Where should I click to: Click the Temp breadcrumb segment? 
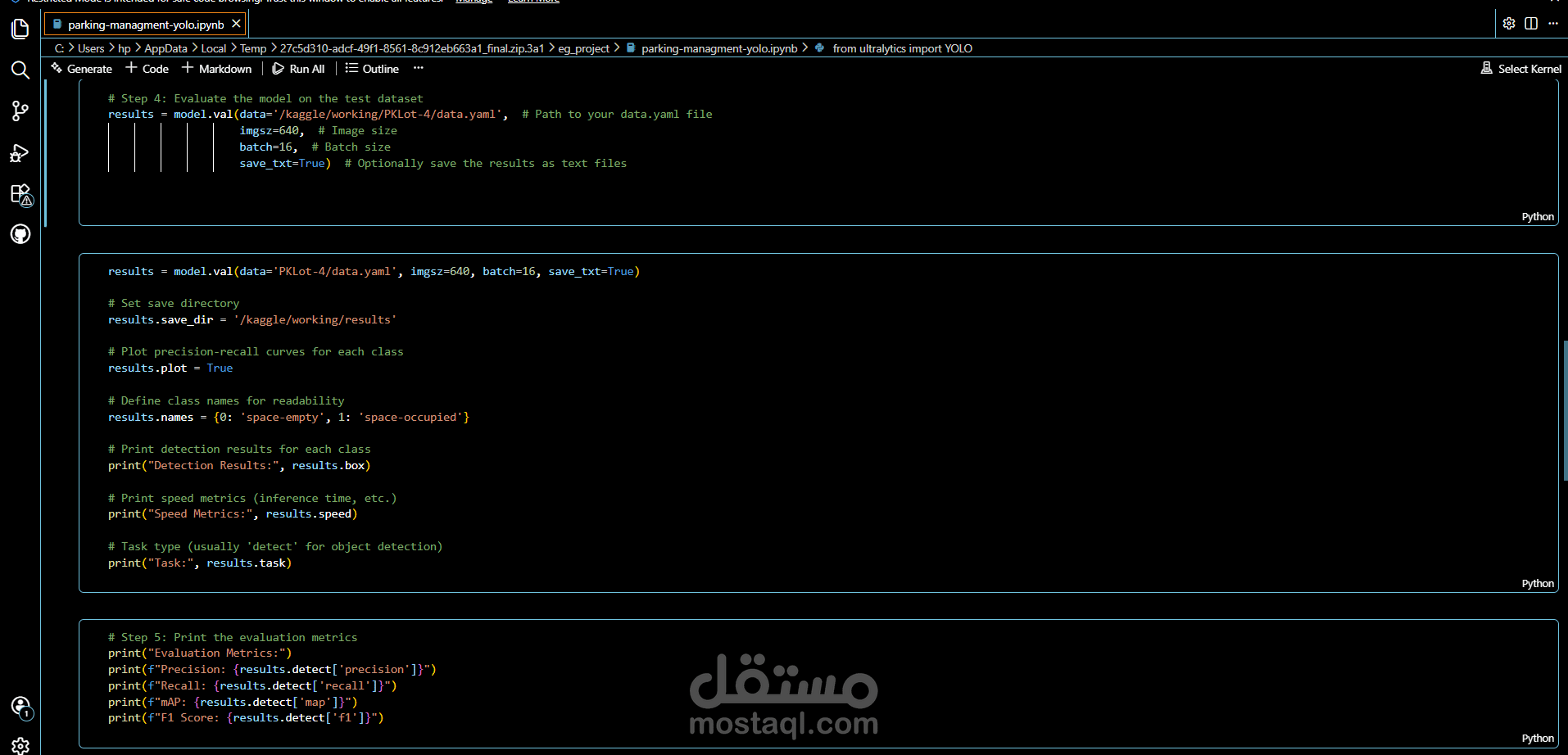tap(253, 48)
